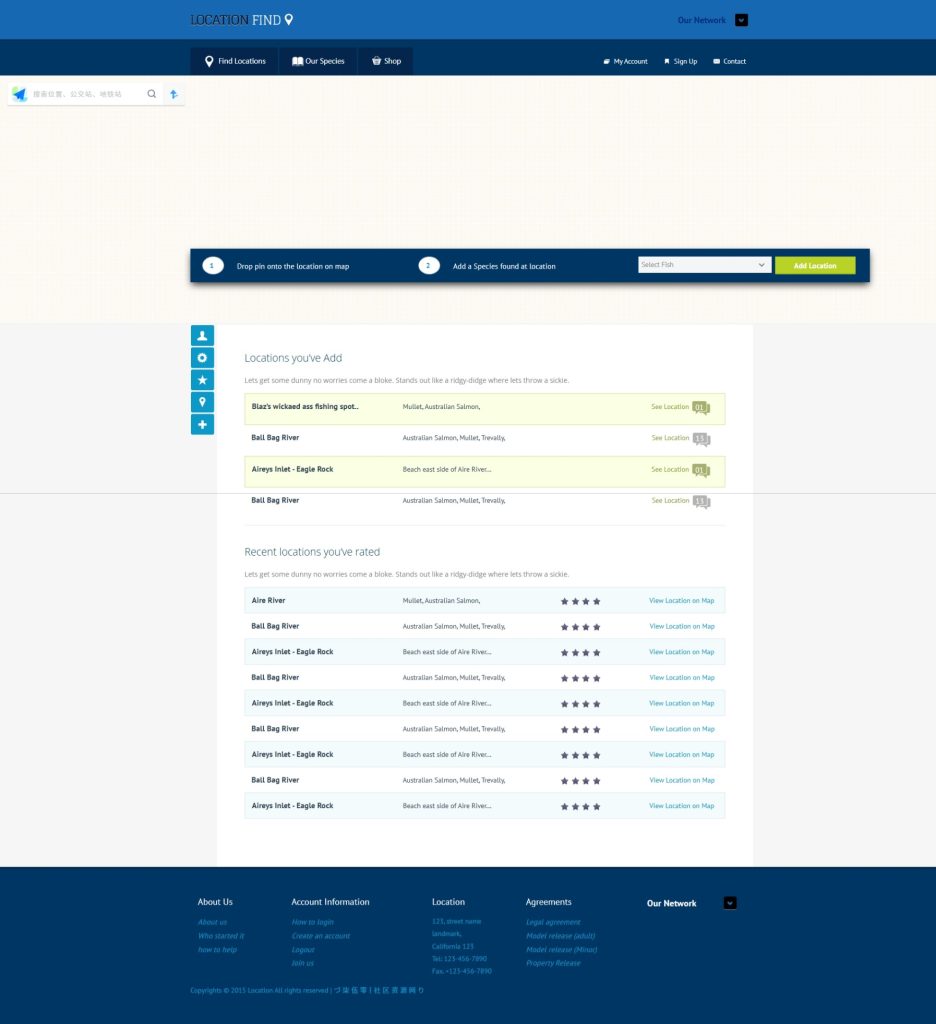The height and width of the screenshot is (1024, 936).
Task: Click the map search magnifier icon
Action: [152, 94]
